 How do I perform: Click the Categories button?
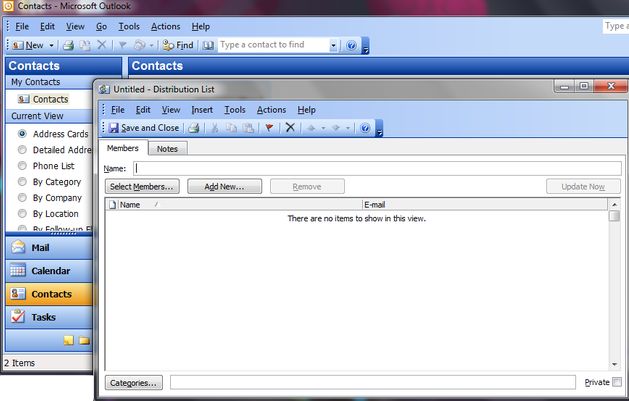click(134, 383)
